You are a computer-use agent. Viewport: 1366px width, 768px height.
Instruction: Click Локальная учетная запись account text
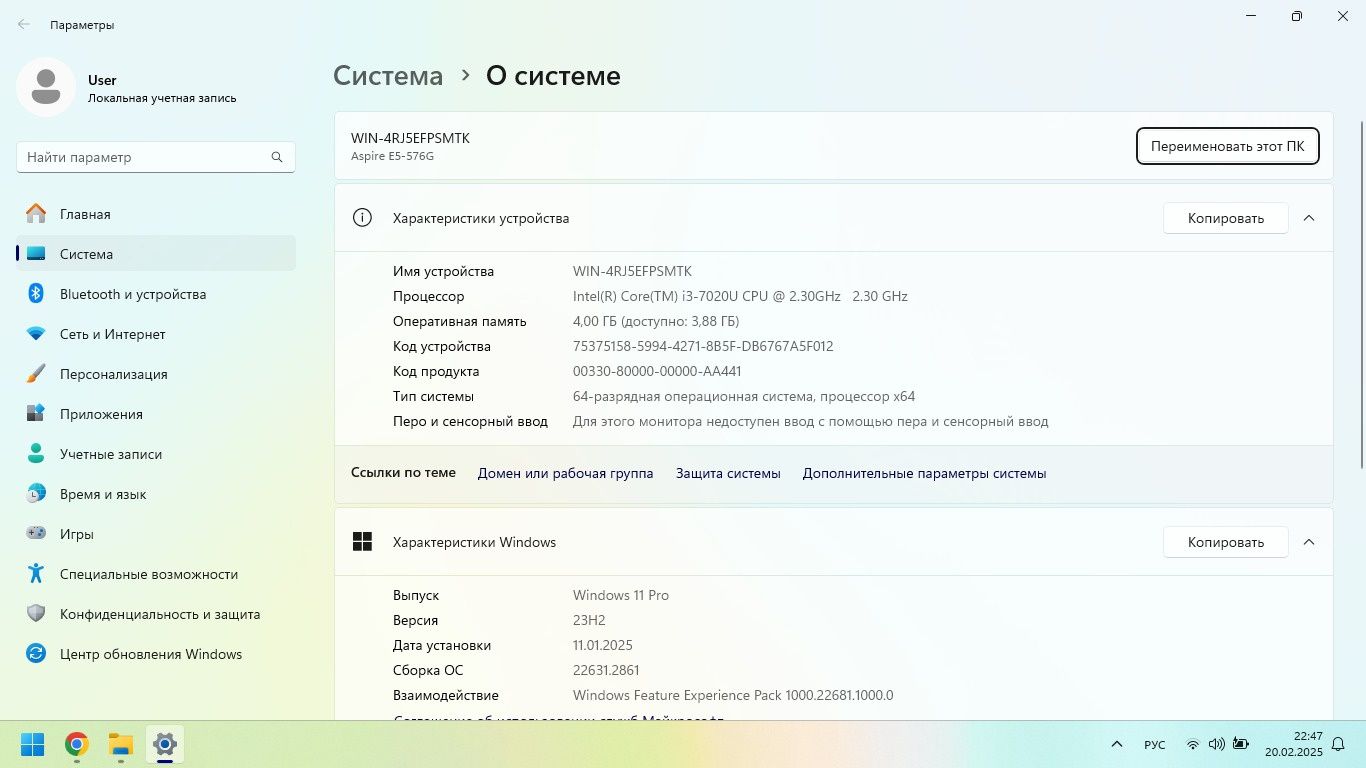pyautogui.click(x=162, y=98)
